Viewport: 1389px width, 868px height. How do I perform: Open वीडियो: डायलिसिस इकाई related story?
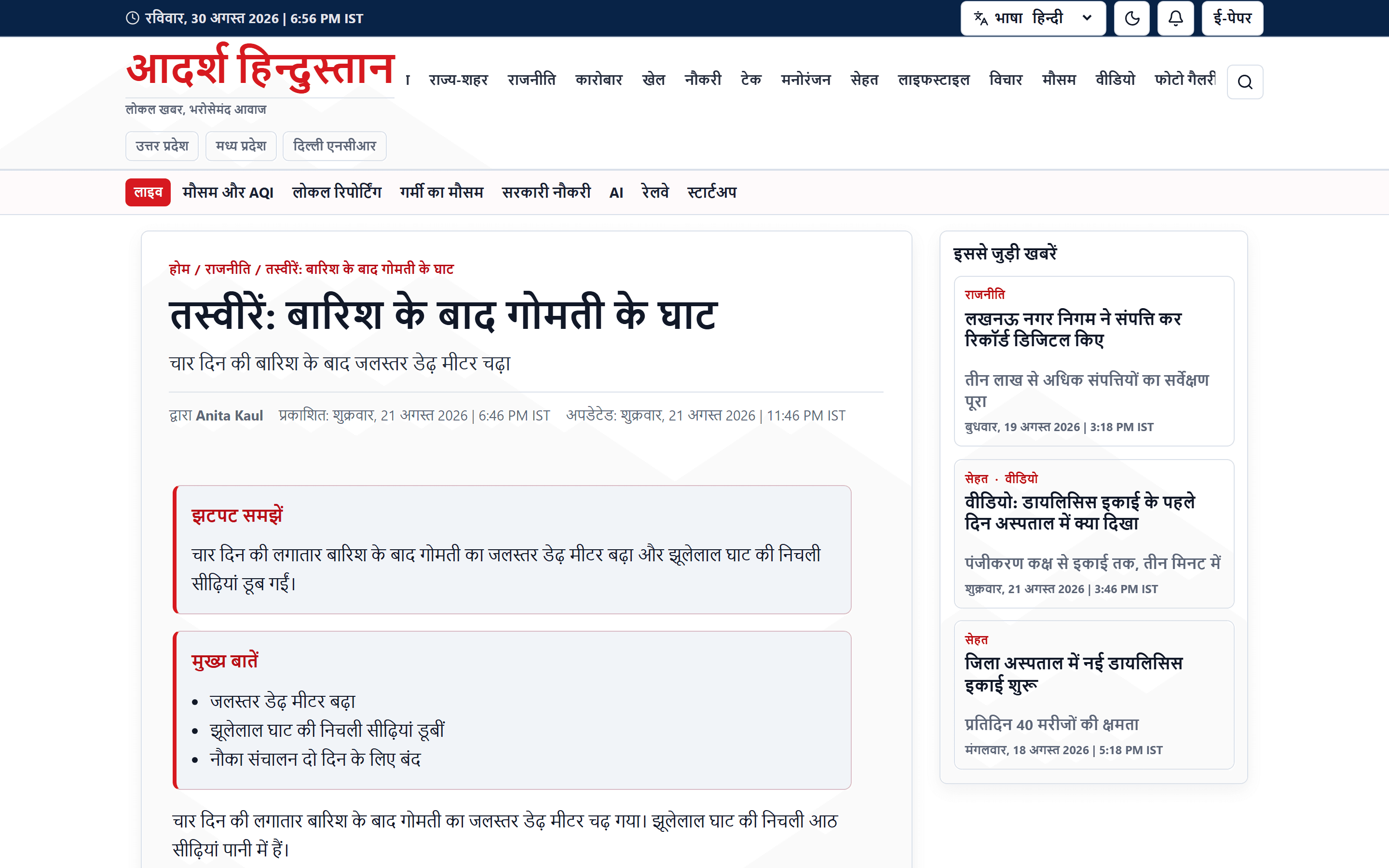point(1080,513)
